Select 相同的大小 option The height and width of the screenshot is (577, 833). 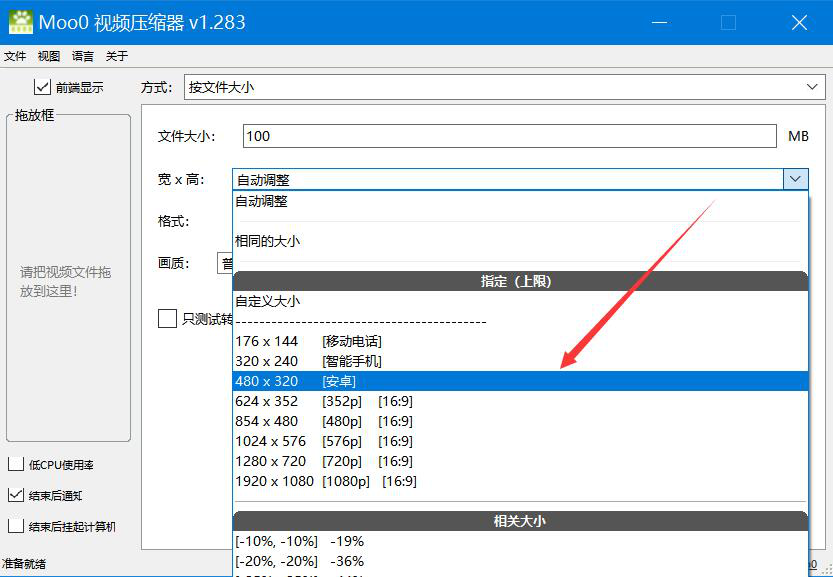point(521,241)
